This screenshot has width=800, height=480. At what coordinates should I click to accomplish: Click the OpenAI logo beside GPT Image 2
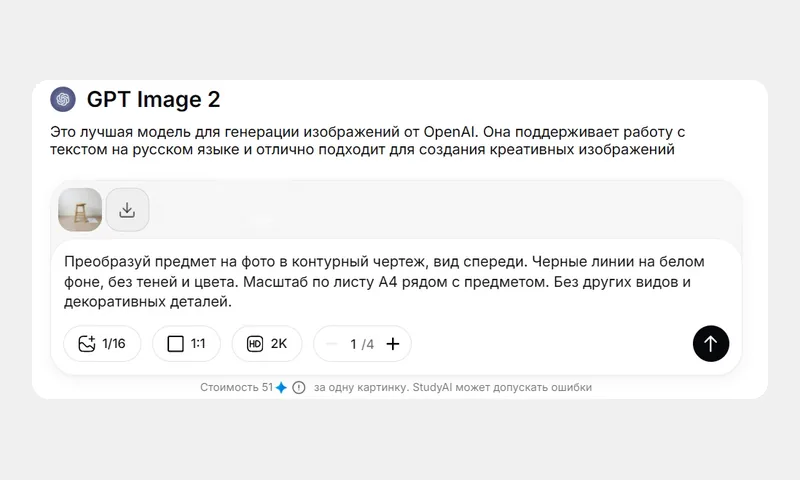tap(63, 99)
